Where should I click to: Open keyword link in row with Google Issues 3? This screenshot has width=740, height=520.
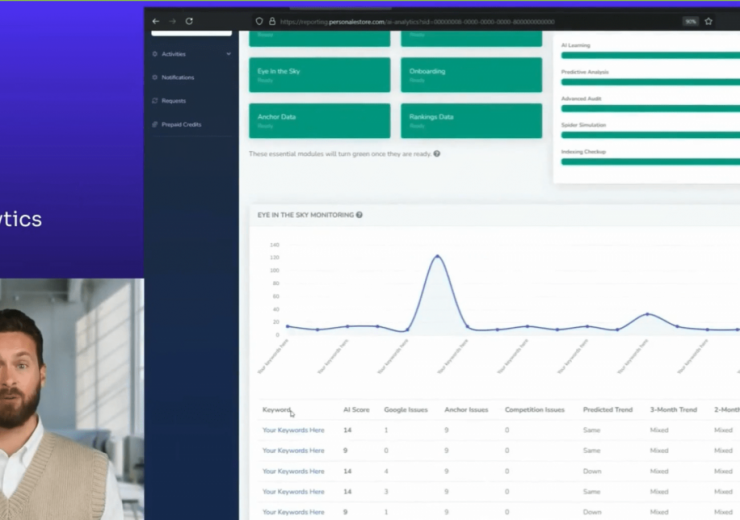[x=293, y=492]
